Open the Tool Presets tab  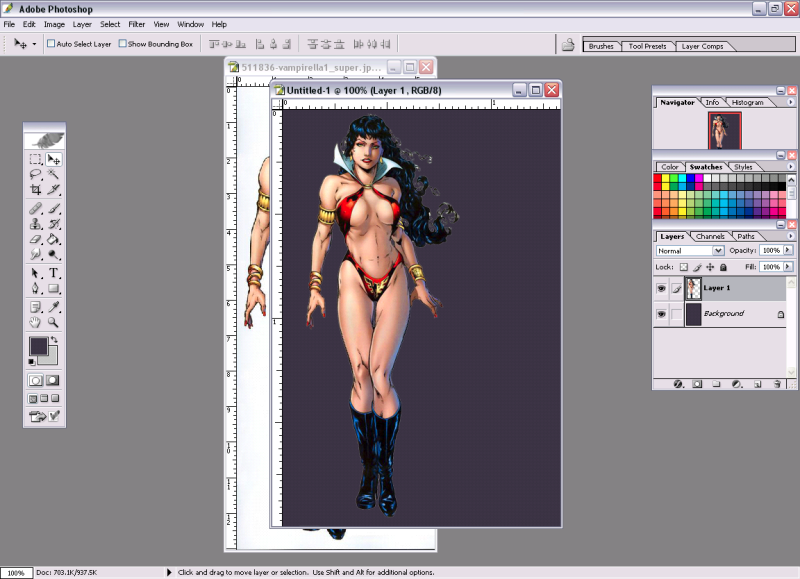click(x=647, y=46)
